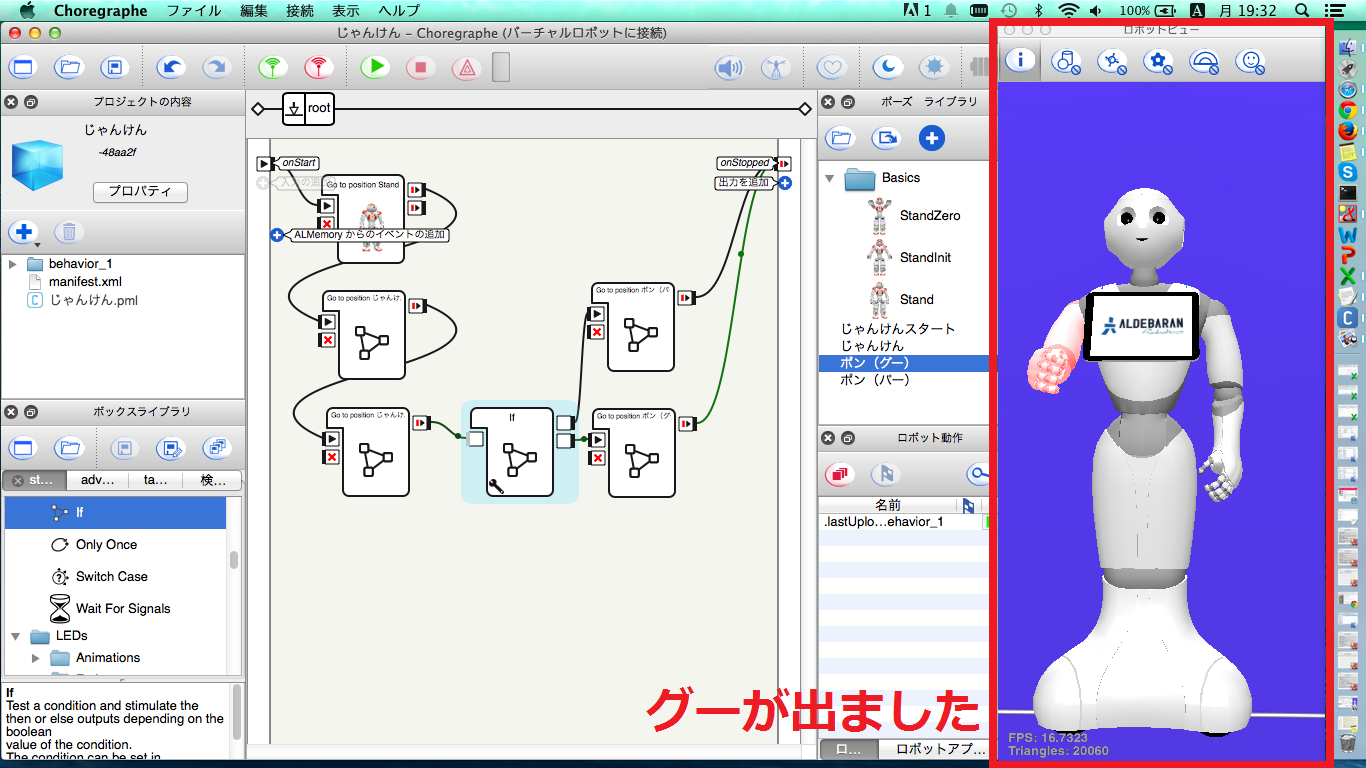Click onStart input play button
This screenshot has width=1366, height=768.
pyautogui.click(x=264, y=163)
